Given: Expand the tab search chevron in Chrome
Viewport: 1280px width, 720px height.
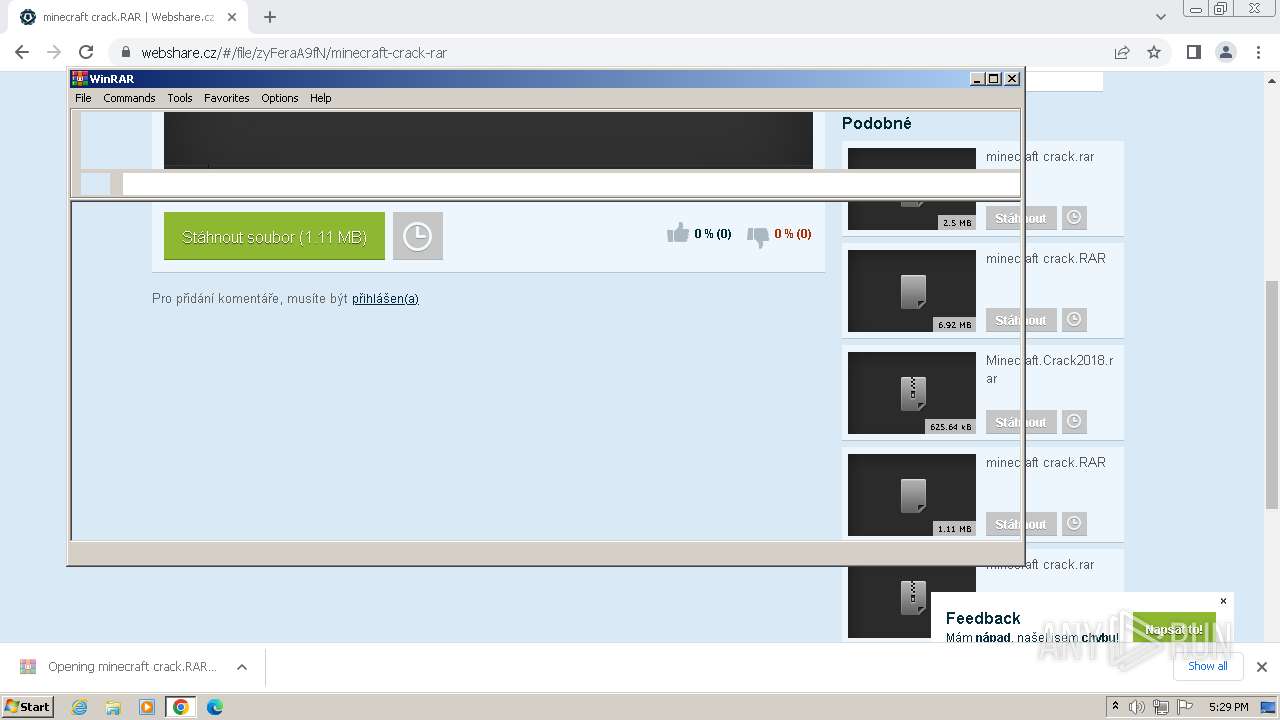Looking at the screenshot, I should tap(1161, 17).
